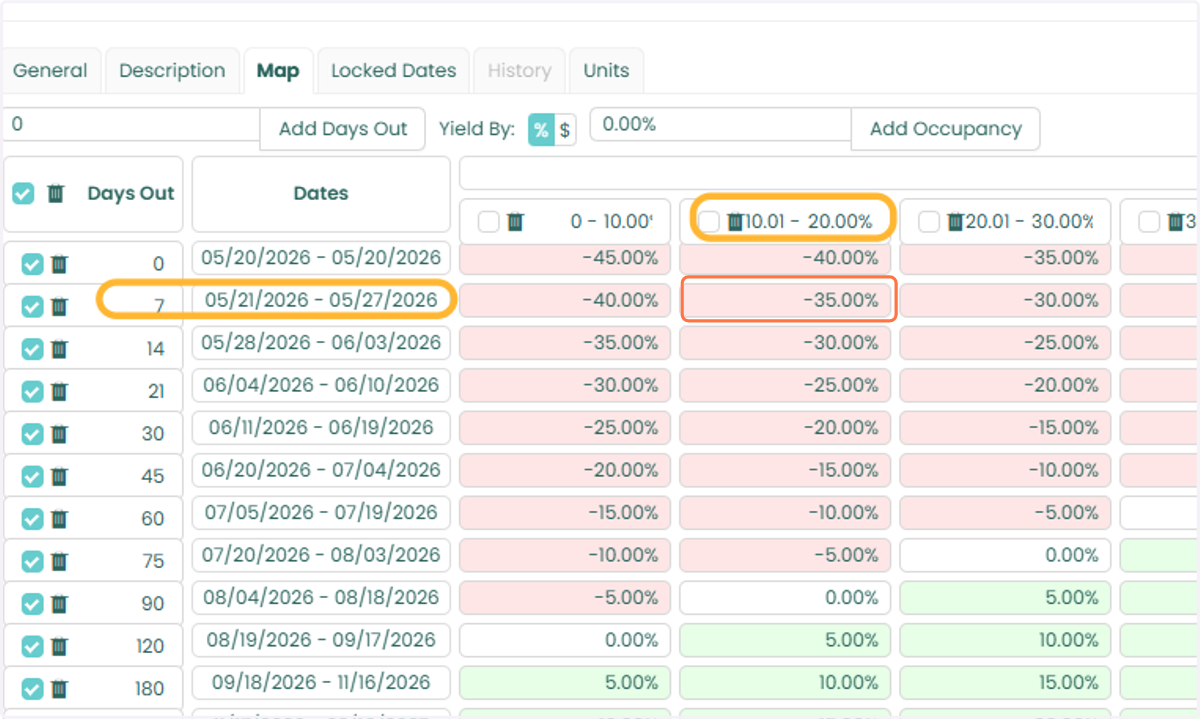This screenshot has width=1200, height=719.
Task: Delete the 0 - 10.00% occupancy column via trash
Action: coord(515,222)
